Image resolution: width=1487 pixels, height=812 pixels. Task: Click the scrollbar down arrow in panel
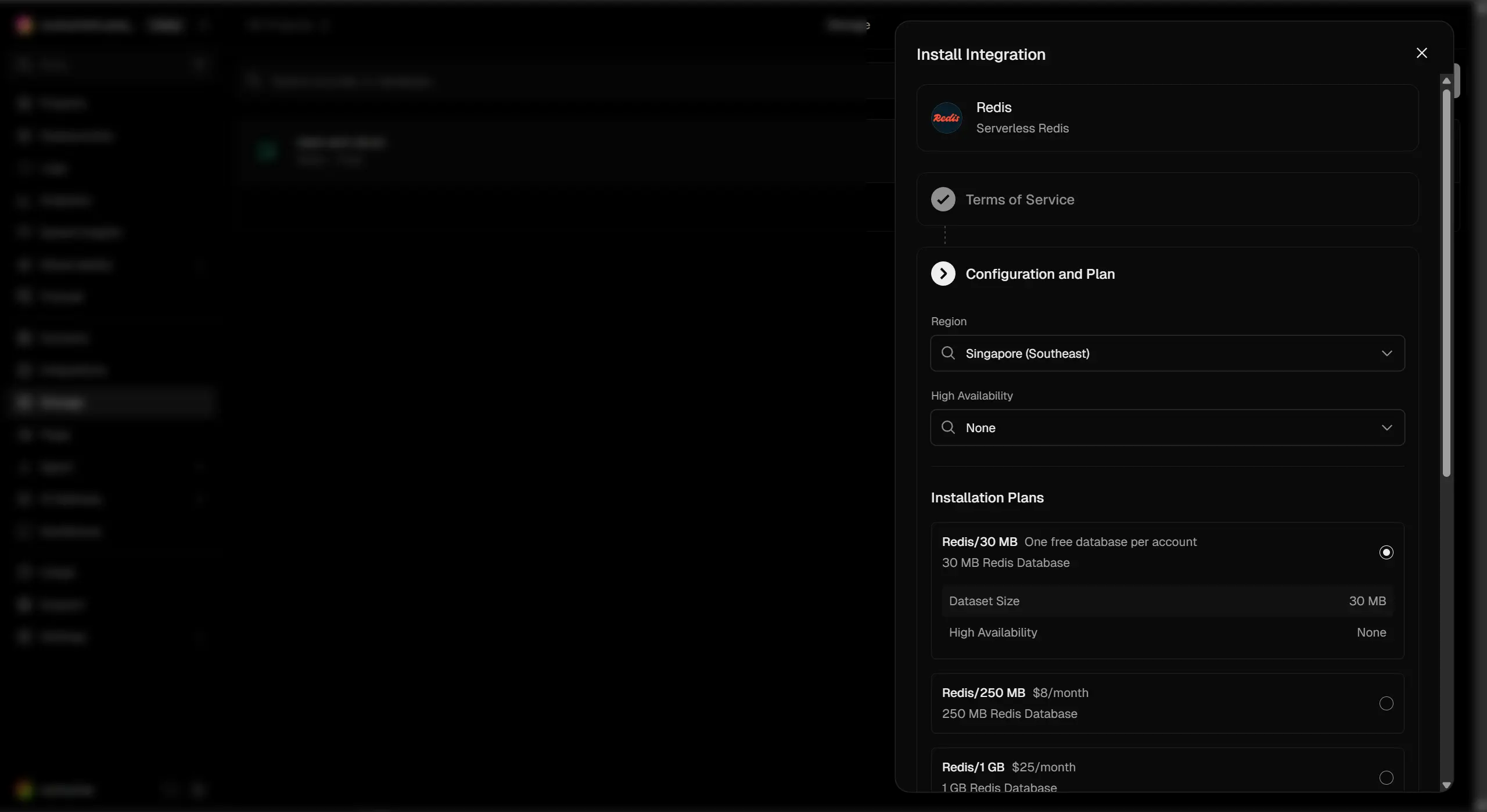[1446, 785]
